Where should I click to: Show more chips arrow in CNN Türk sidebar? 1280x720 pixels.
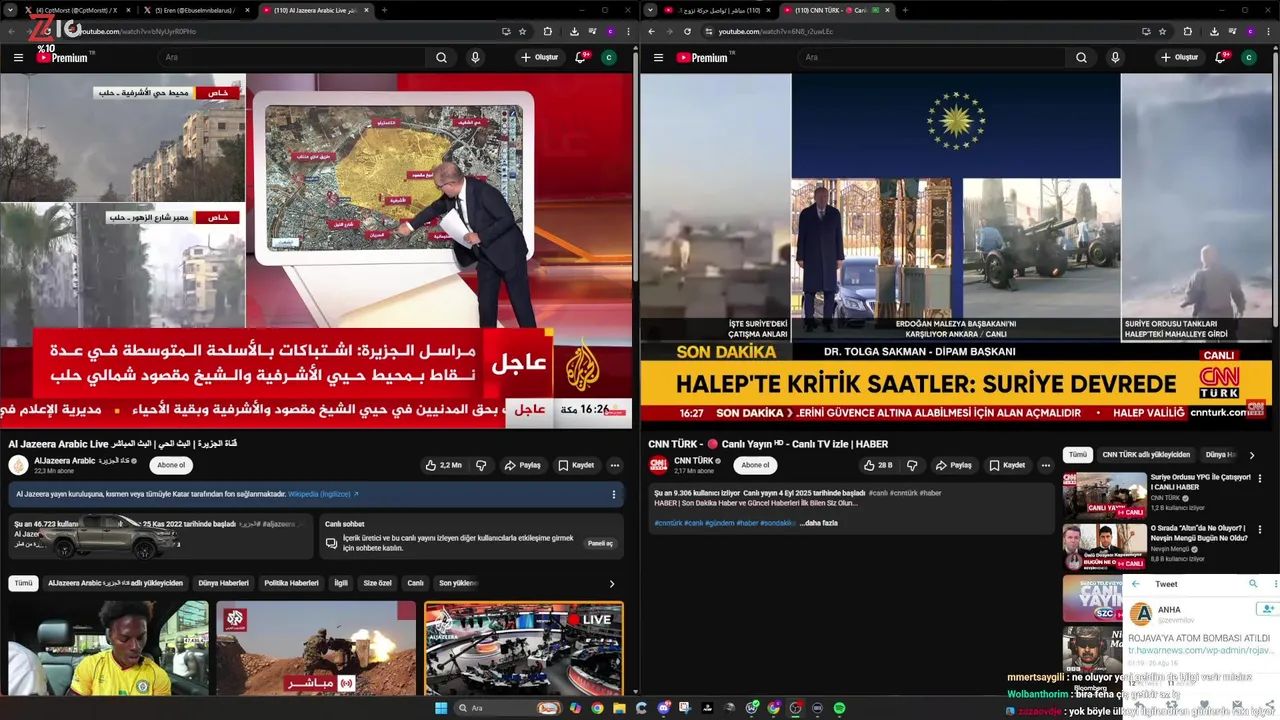coord(1252,455)
